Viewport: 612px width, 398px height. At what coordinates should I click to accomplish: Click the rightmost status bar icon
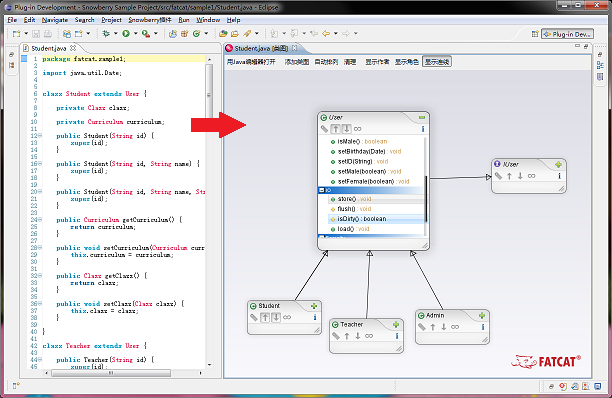pos(598,386)
